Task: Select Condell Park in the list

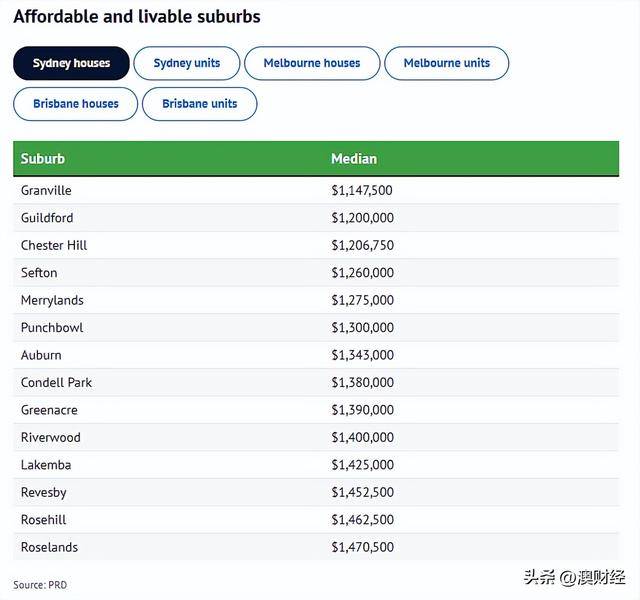Action: (x=56, y=382)
